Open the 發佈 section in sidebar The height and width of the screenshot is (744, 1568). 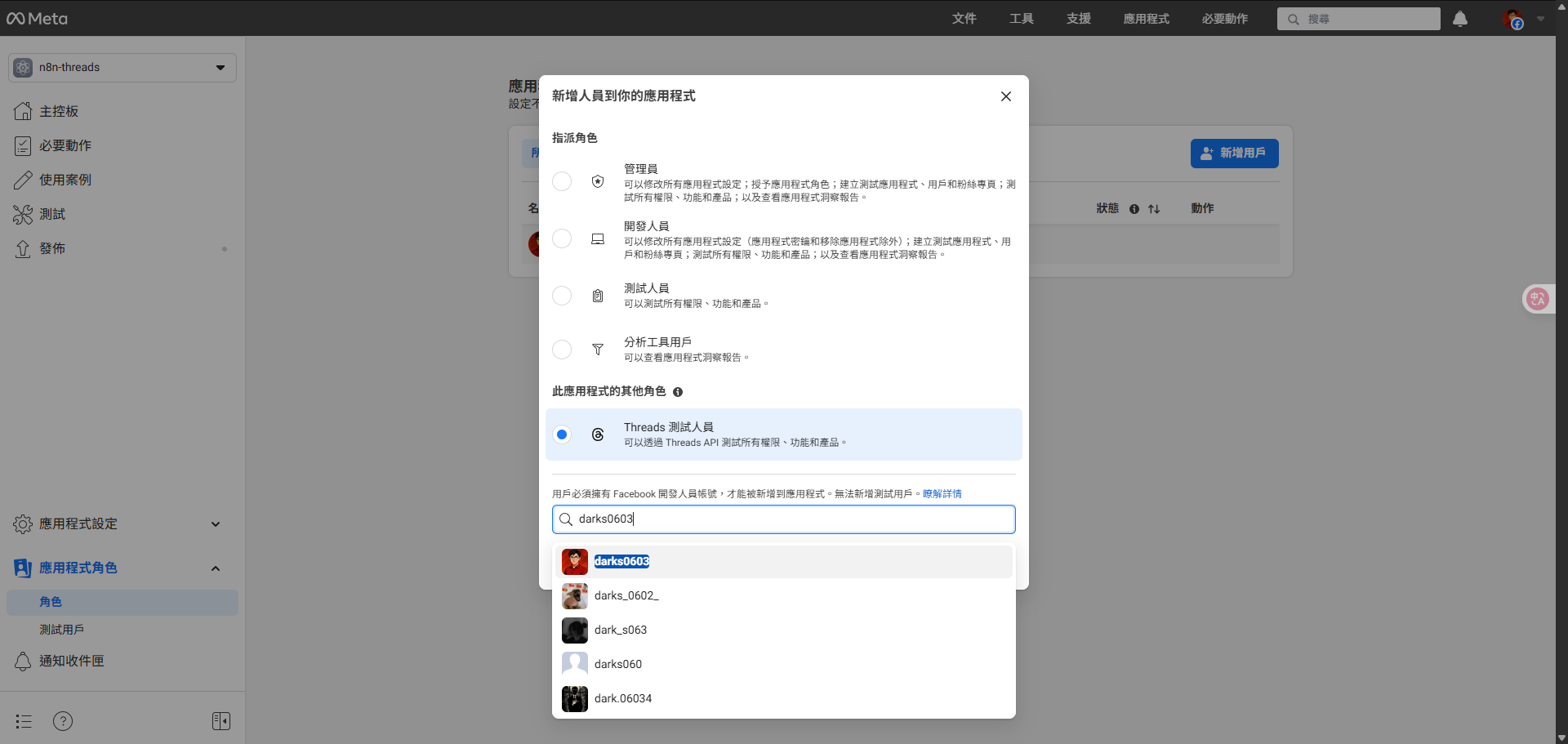[x=52, y=248]
